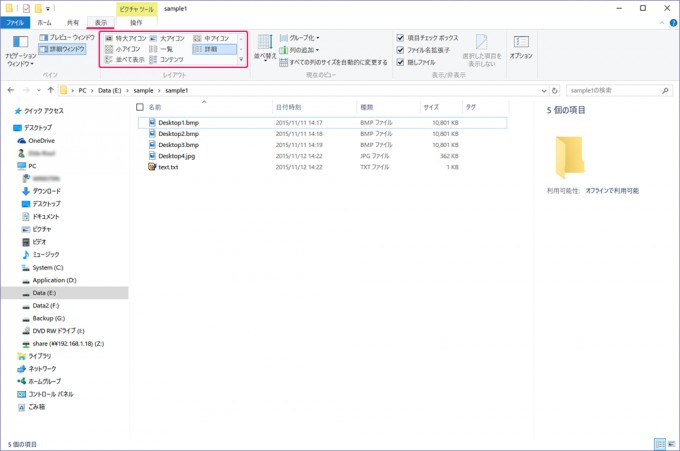Switch to details view via status bar icon
The width and height of the screenshot is (680, 451).
click(x=660, y=444)
